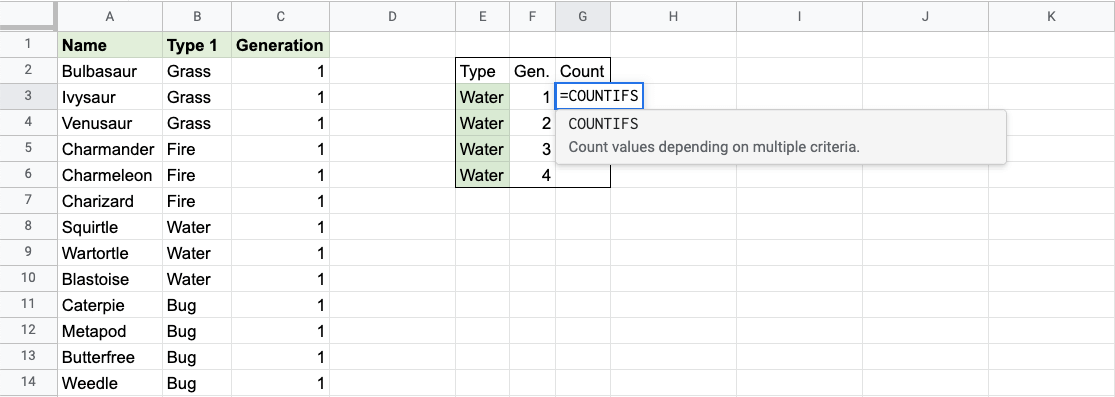
Task: Select the COUNTIFS autocomplete suggestion
Action: tap(781, 137)
